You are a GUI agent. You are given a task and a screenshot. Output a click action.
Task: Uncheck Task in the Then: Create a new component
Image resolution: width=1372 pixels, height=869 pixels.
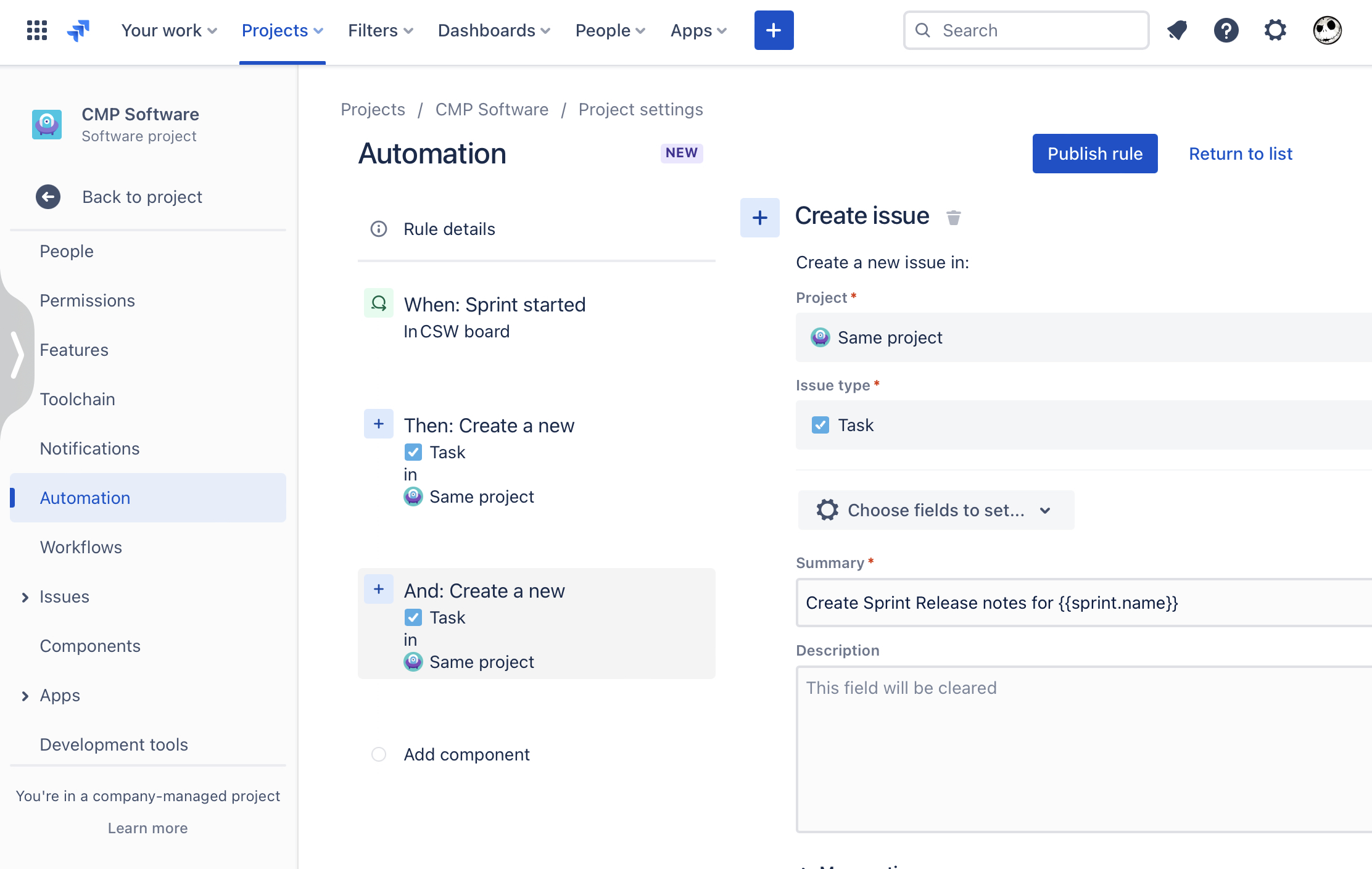tap(413, 452)
